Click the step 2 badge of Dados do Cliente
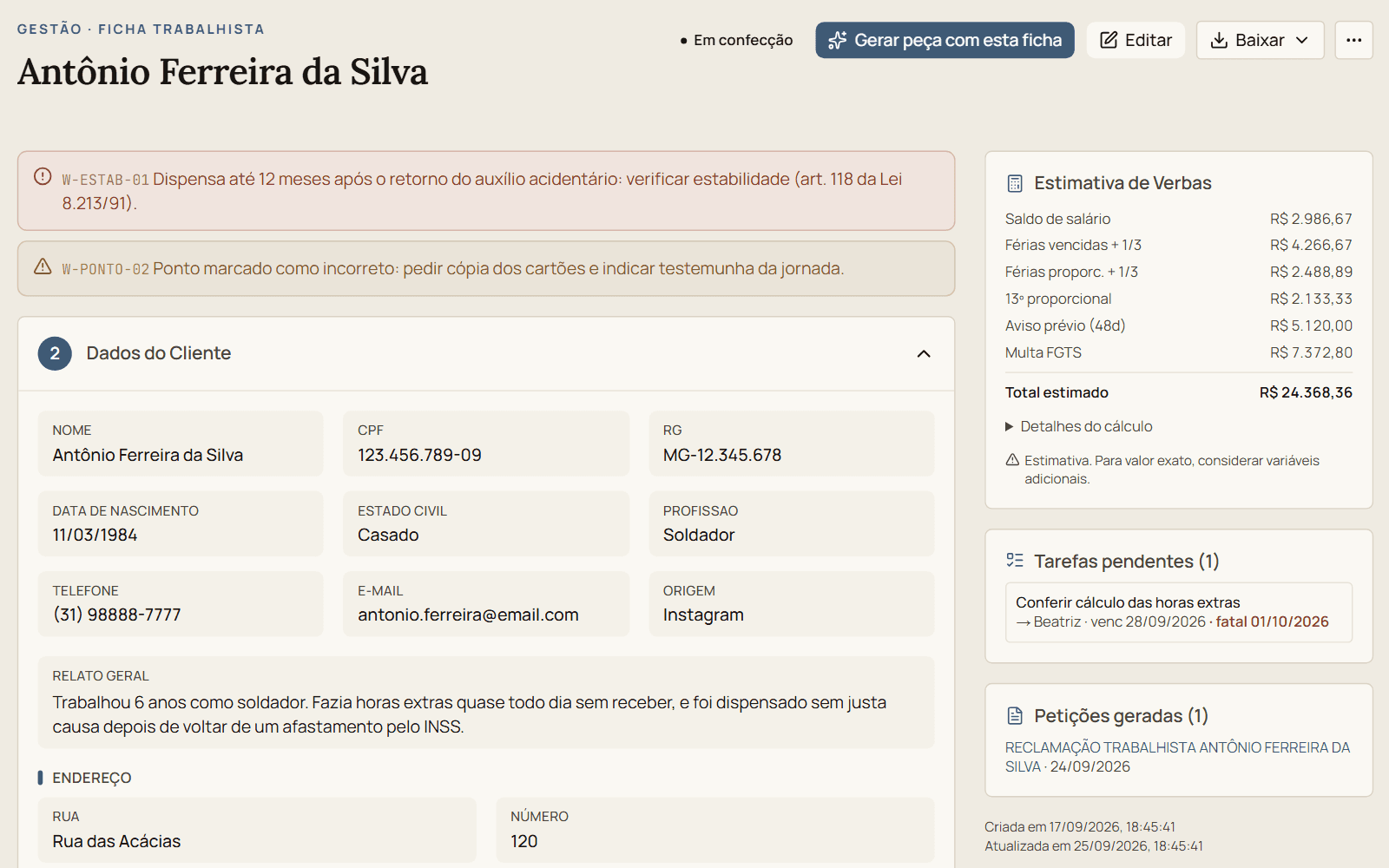The height and width of the screenshot is (868, 1389). pos(55,353)
